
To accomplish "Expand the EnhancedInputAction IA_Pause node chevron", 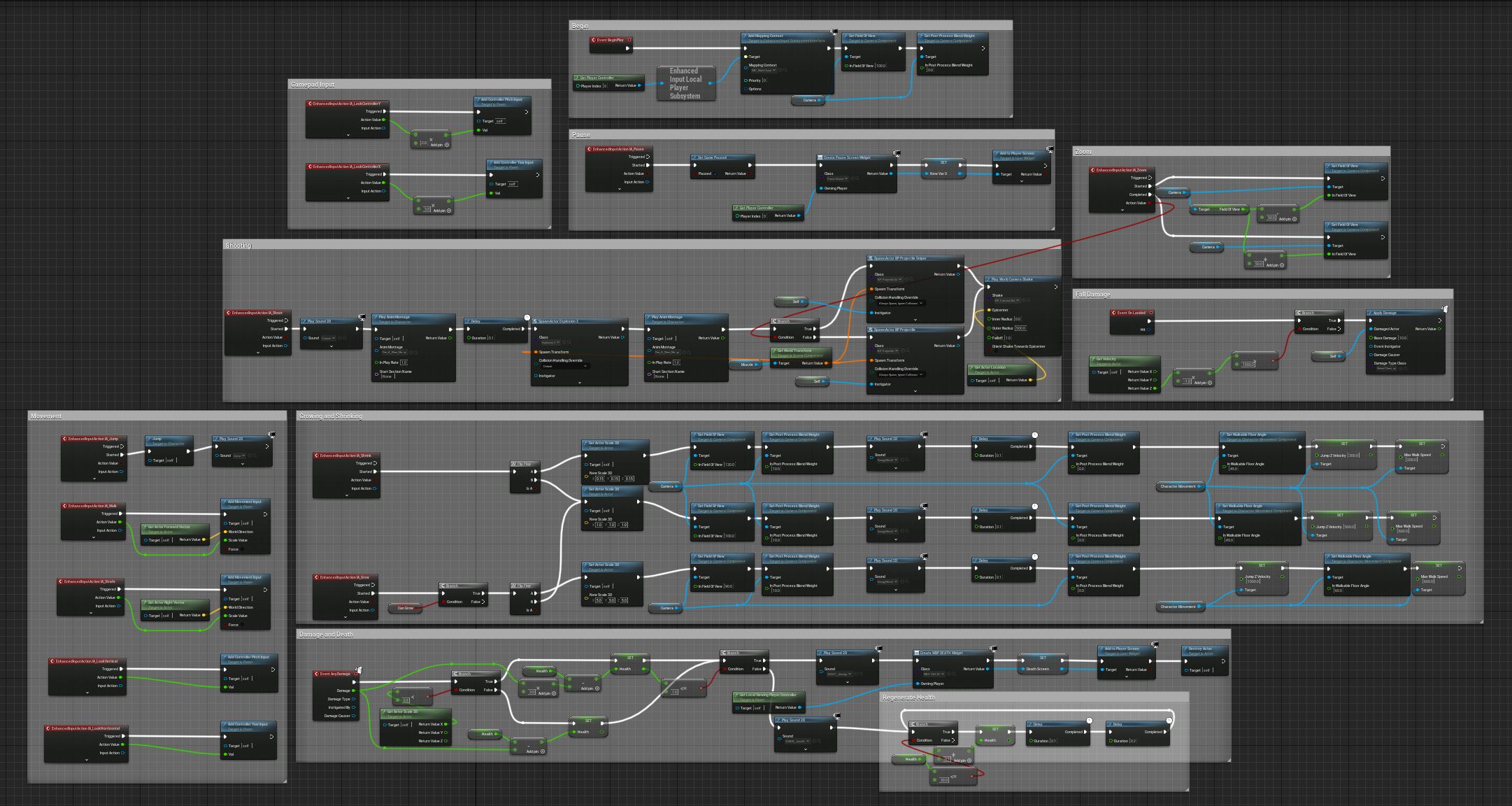I will (619, 189).
